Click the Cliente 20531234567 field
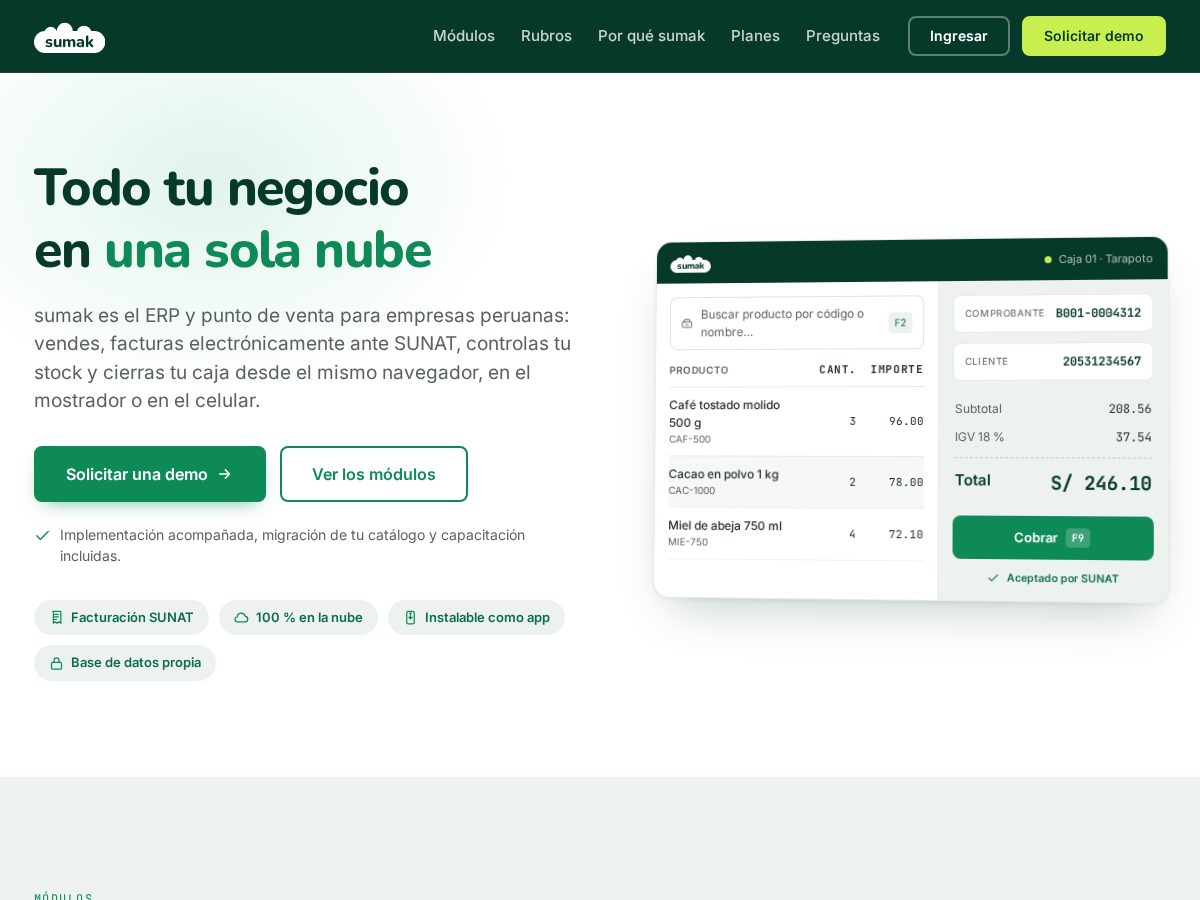Image resolution: width=1200 pixels, height=900 pixels. pyautogui.click(x=1053, y=361)
